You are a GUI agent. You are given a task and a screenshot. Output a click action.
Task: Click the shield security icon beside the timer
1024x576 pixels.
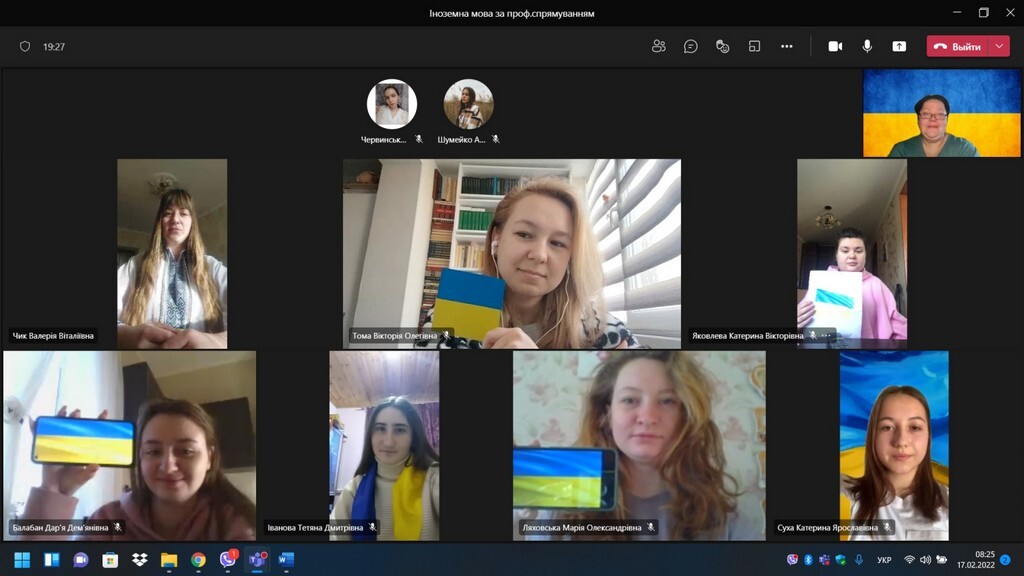tap(25, 46)
